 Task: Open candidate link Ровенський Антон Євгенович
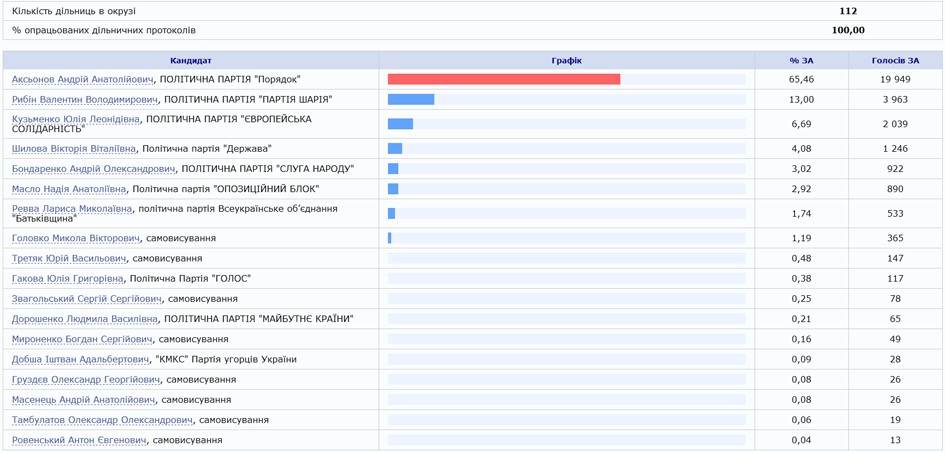click(x=80, y=440)
